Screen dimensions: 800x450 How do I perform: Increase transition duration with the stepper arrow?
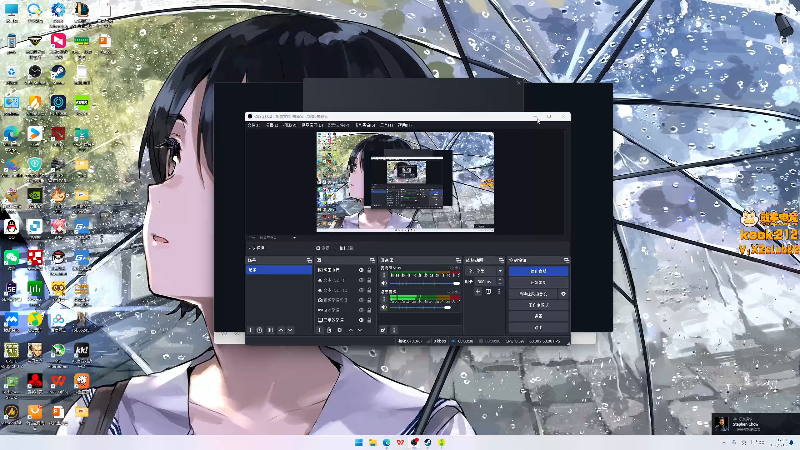point(500,280)
